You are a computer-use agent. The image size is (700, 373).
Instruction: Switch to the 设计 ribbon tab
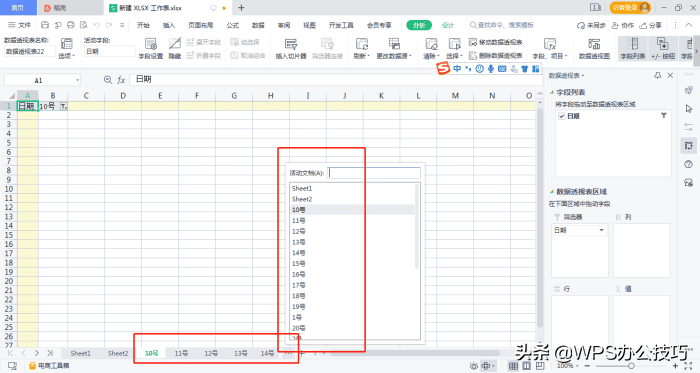(x=447, y=25)
